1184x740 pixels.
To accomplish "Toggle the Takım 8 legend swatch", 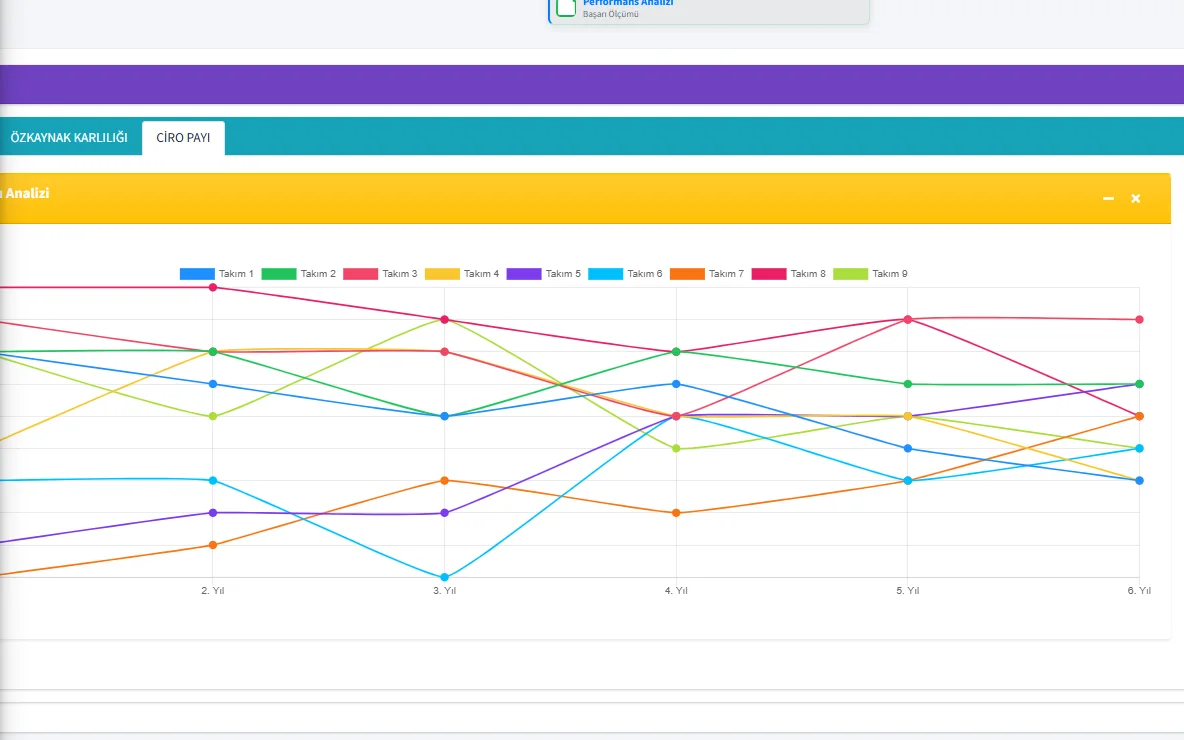I will (x=769, y=273).
